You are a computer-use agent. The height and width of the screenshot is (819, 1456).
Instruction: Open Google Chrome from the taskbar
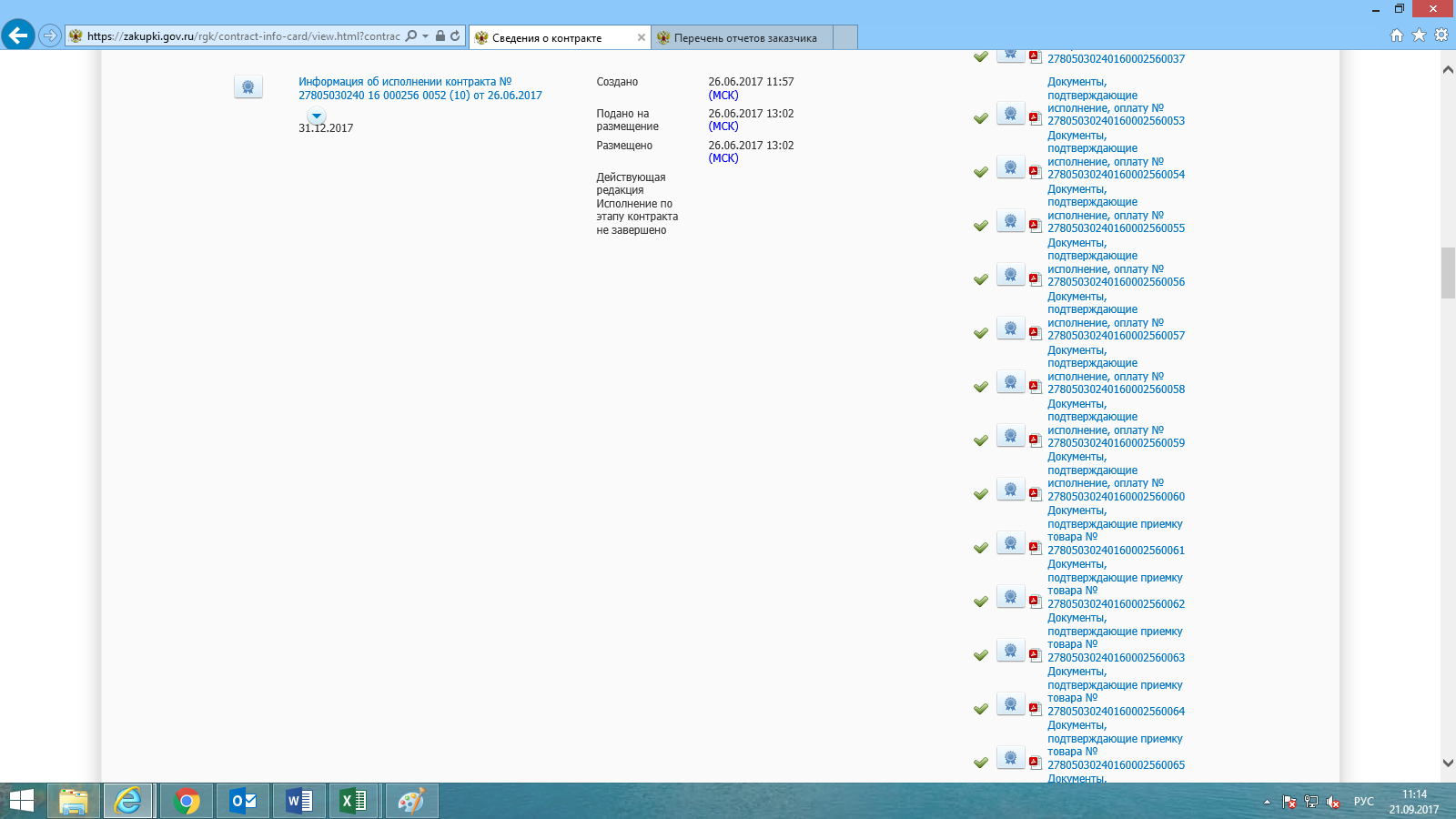tap(187, 802)
